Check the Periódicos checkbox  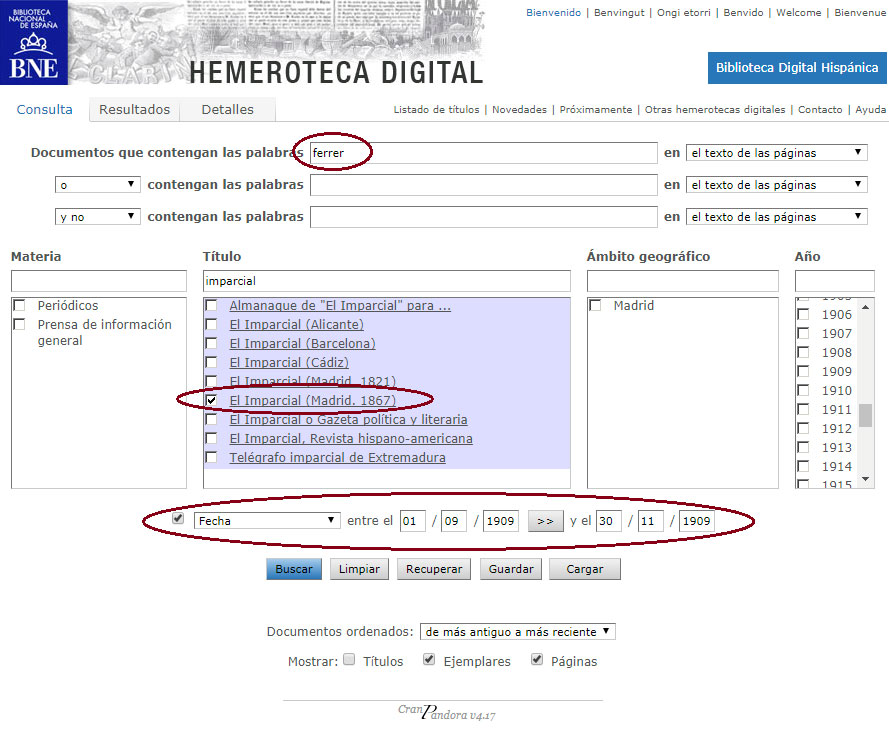[19, 306]
